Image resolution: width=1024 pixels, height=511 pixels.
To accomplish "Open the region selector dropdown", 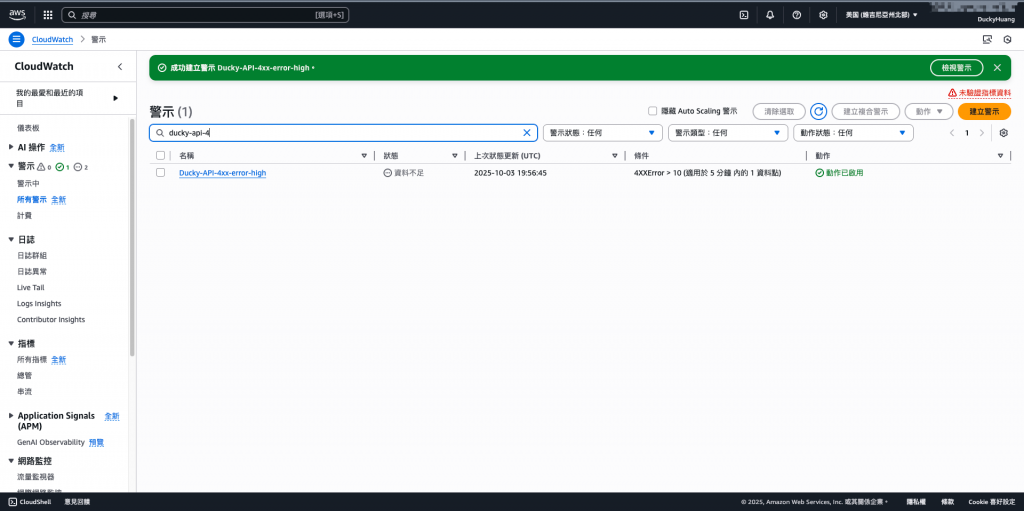I will pyautogui.click(x=881, y=14).
